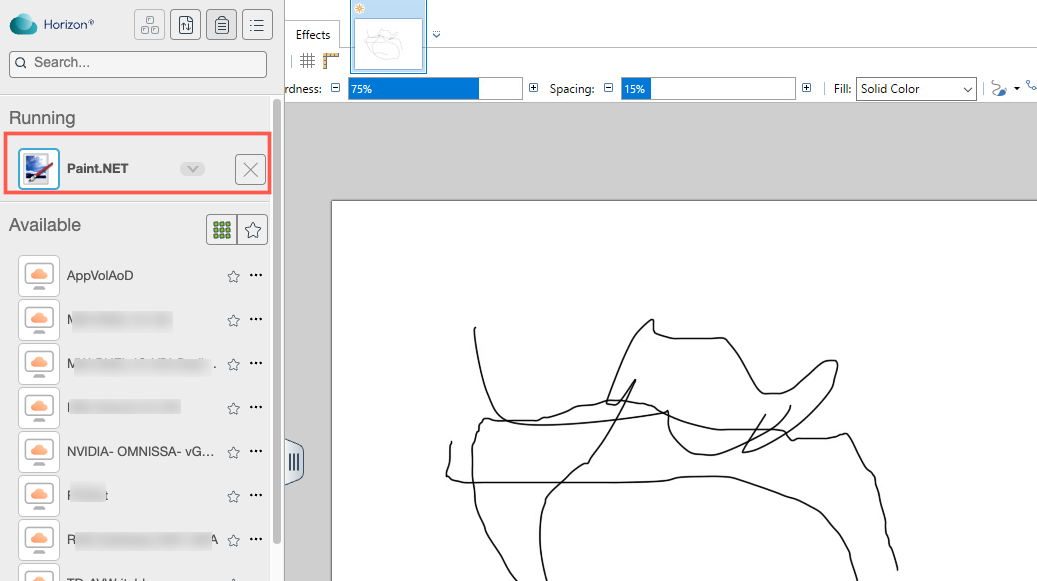Click the AppVolAoD desktop icon
The height and width of the screenshot is (581, 1037).
click(40, 275)
